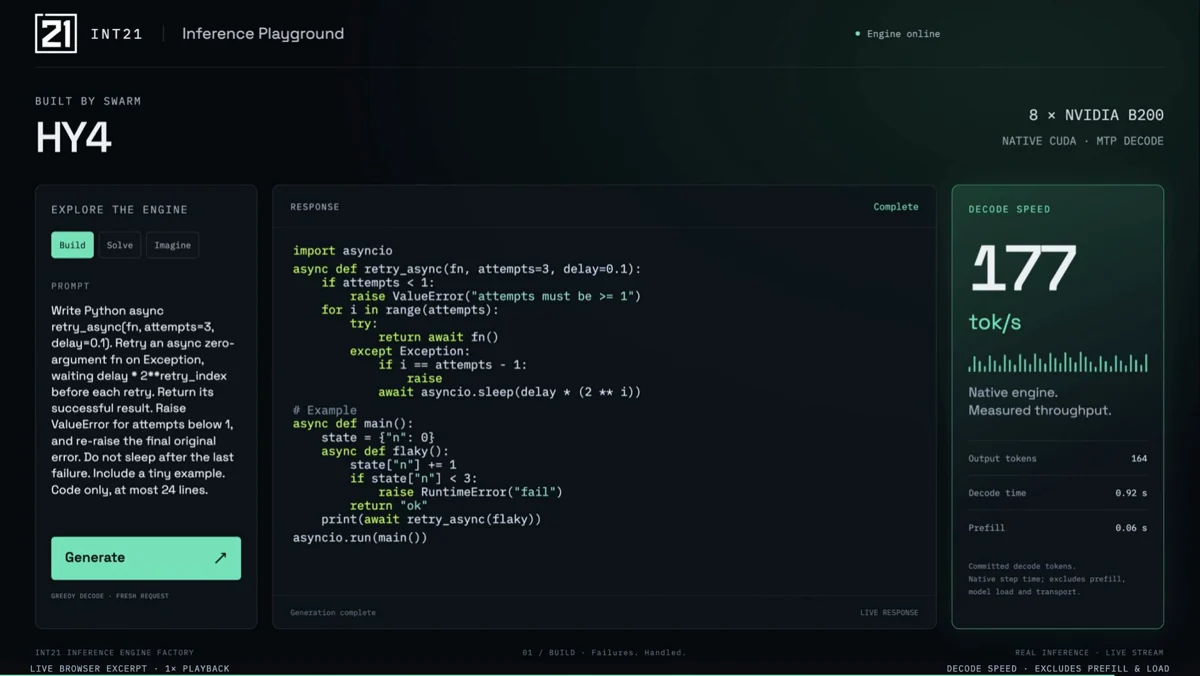Click the asyncio.sleep delay code line
1200x676 pixels.
(509, 392)
